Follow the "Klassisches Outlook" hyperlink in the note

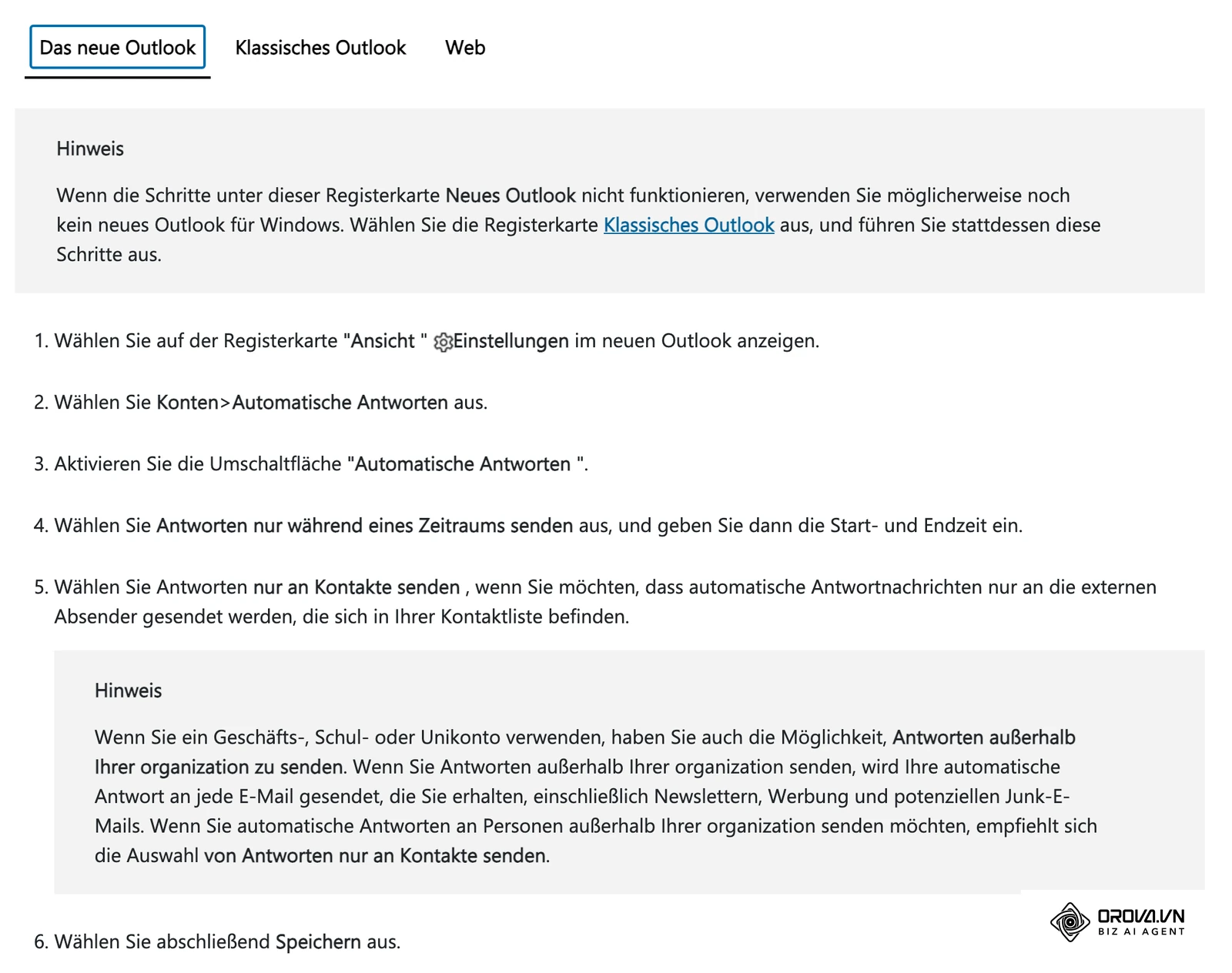pyautogui.click(x=688, y=225)
